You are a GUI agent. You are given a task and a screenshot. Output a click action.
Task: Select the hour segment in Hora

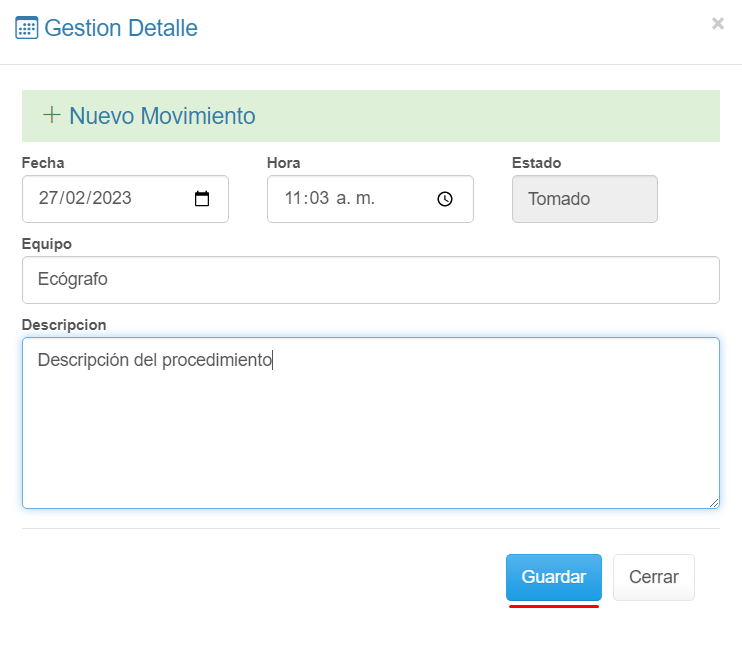[293, 198]
